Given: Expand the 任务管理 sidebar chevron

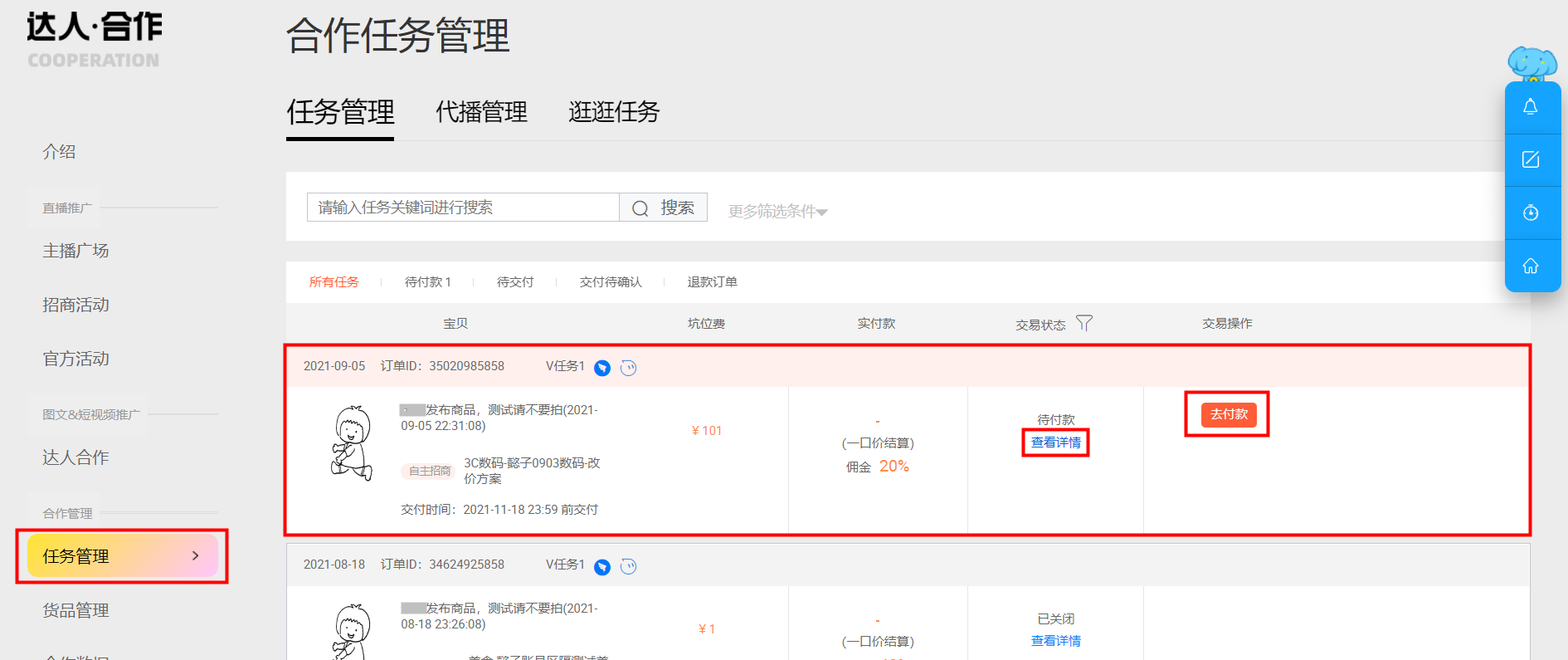Looking at the screenshot, I should [196, 555].
